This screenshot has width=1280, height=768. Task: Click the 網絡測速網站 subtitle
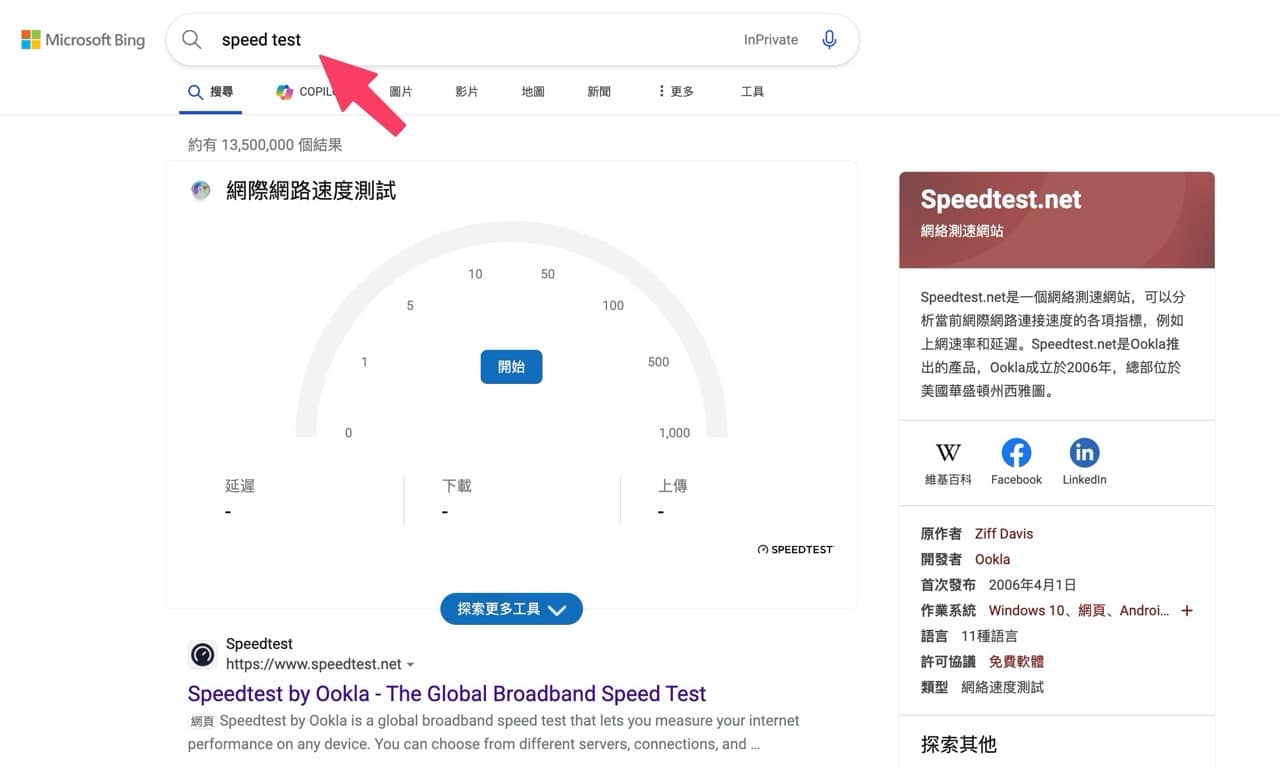point(962,230)
